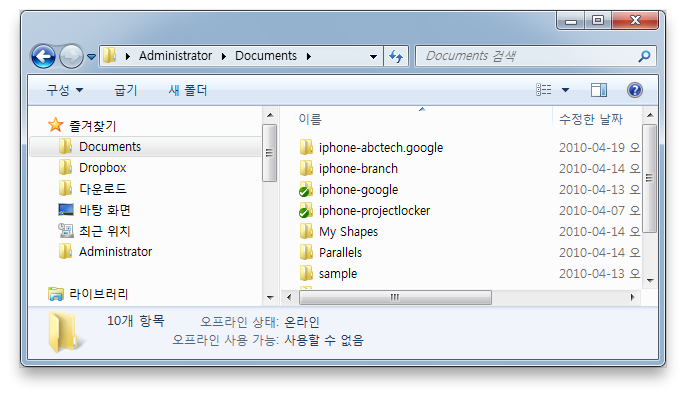This screenshot has width=686, height=397.
Task: Create a folder with 새 폴더
Action: 188,90
